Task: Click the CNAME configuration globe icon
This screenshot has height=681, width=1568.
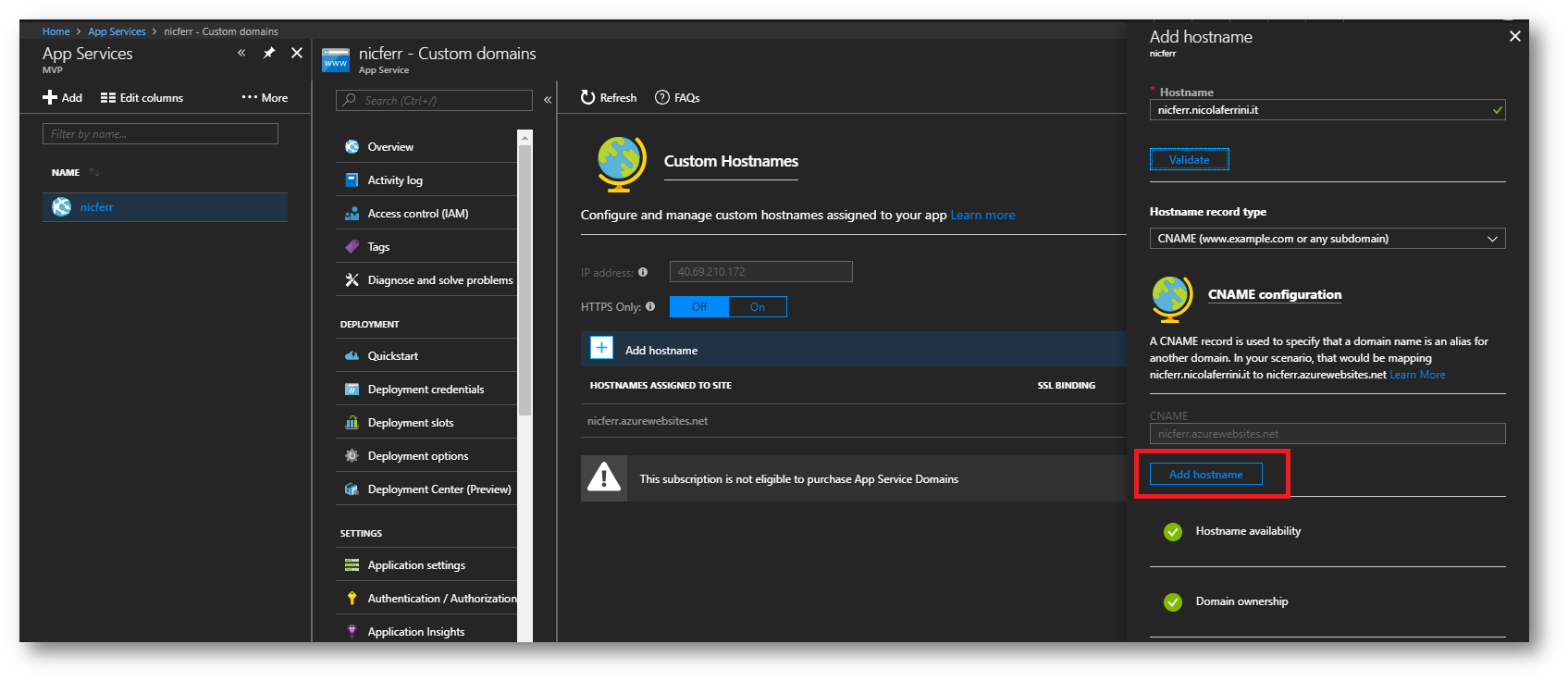Action: [x=1172, y=298]
